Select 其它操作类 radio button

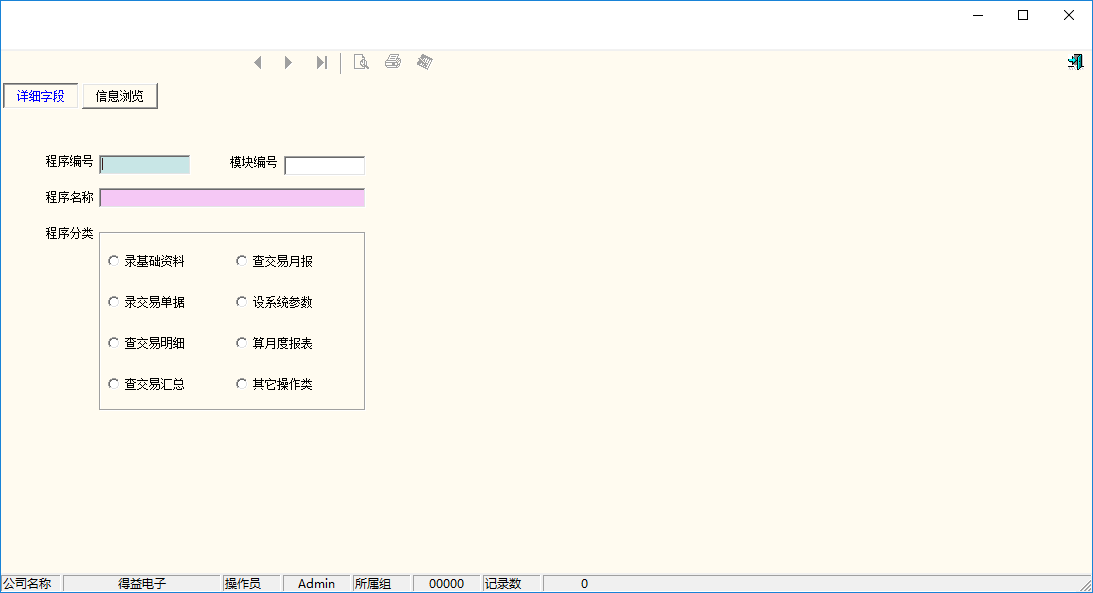click(x=242, y=384)
